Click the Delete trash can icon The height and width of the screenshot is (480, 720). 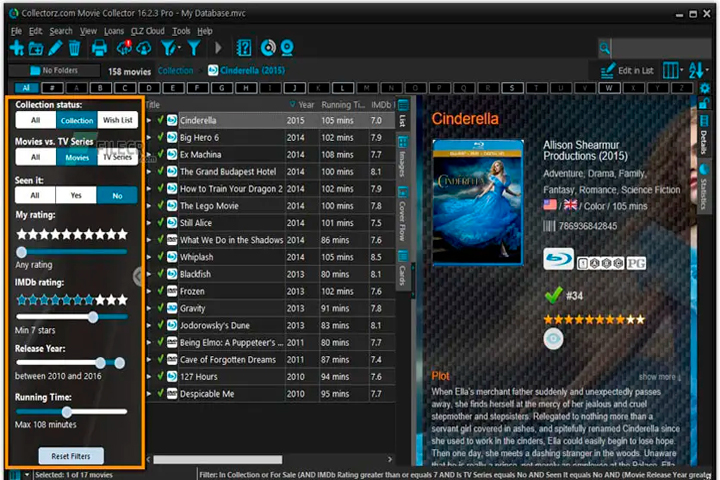(x=74, y=48)
